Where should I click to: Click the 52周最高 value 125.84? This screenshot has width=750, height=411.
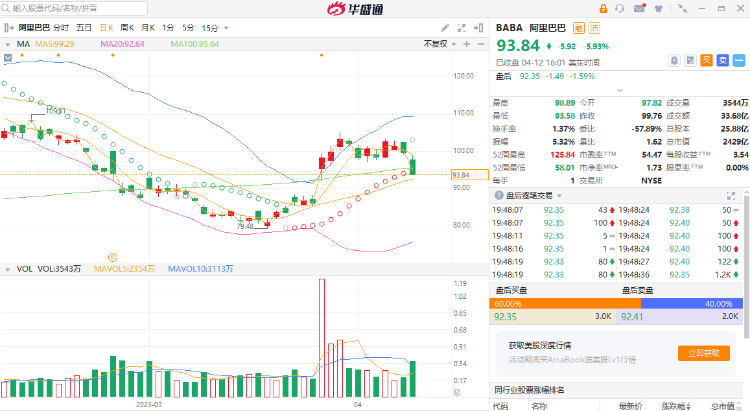[562, 155]
